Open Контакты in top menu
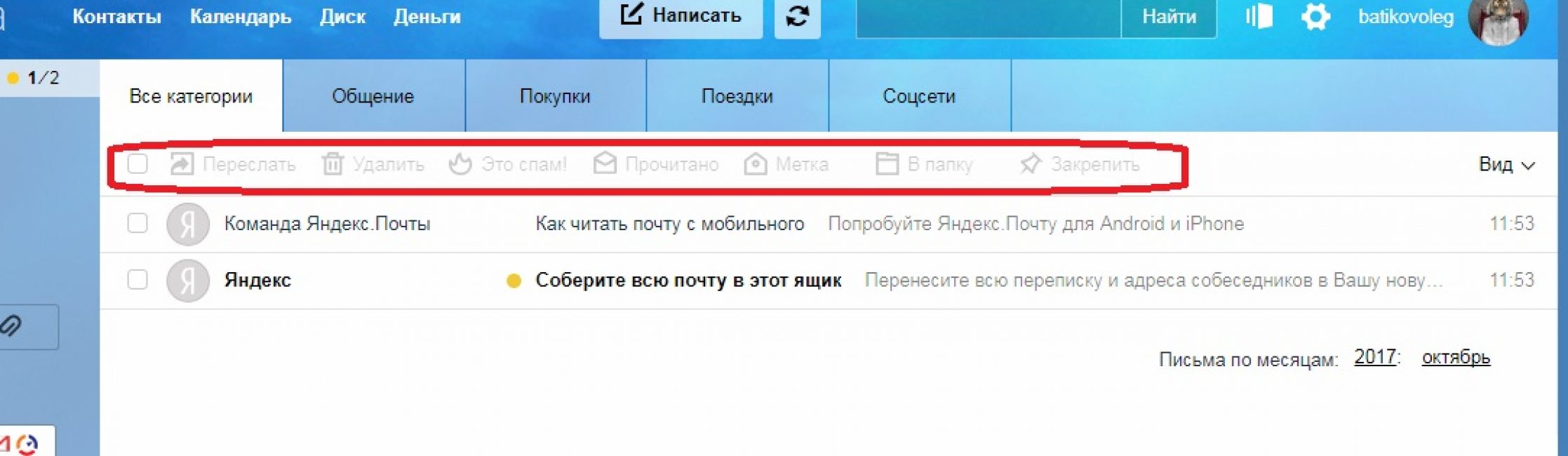This screenshot has height=456, width=1568. click(116, 16)
